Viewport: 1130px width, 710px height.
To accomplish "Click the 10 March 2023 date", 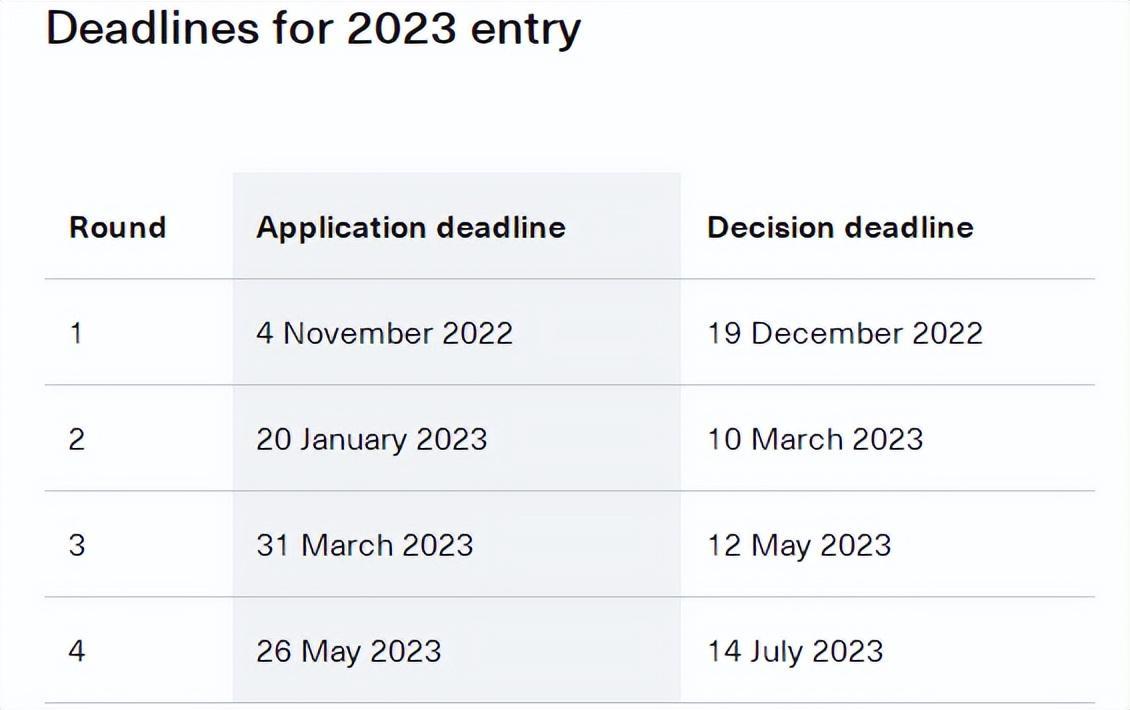I will (x=815, y=440).
